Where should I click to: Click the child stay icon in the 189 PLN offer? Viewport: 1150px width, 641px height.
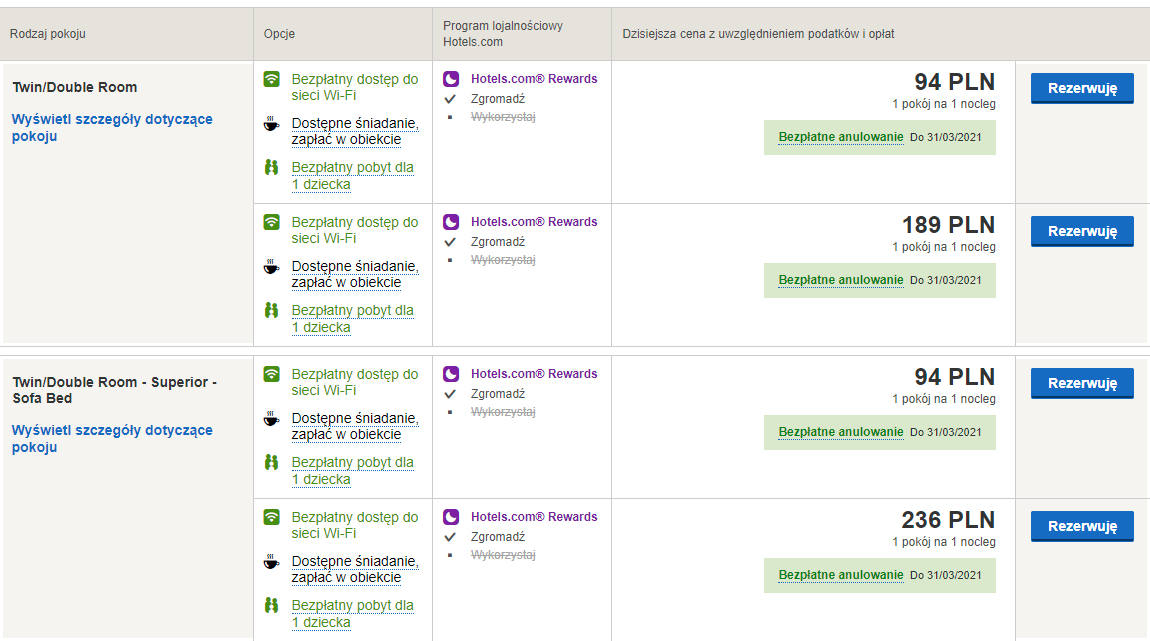click(x=271, y=311)
